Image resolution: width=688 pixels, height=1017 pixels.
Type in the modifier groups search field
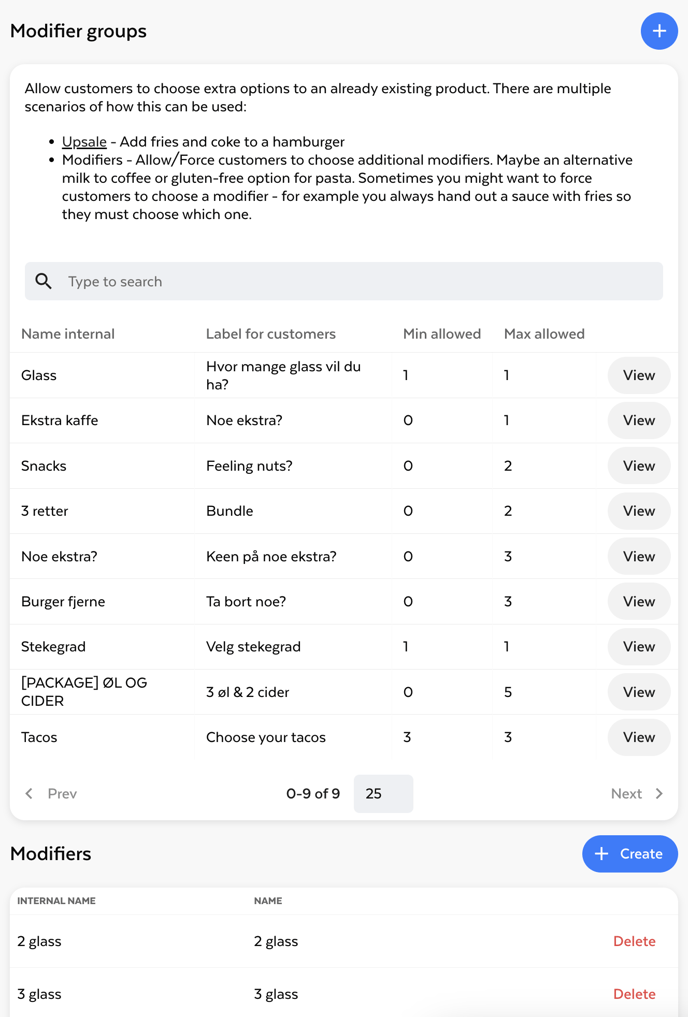(360, 281)
